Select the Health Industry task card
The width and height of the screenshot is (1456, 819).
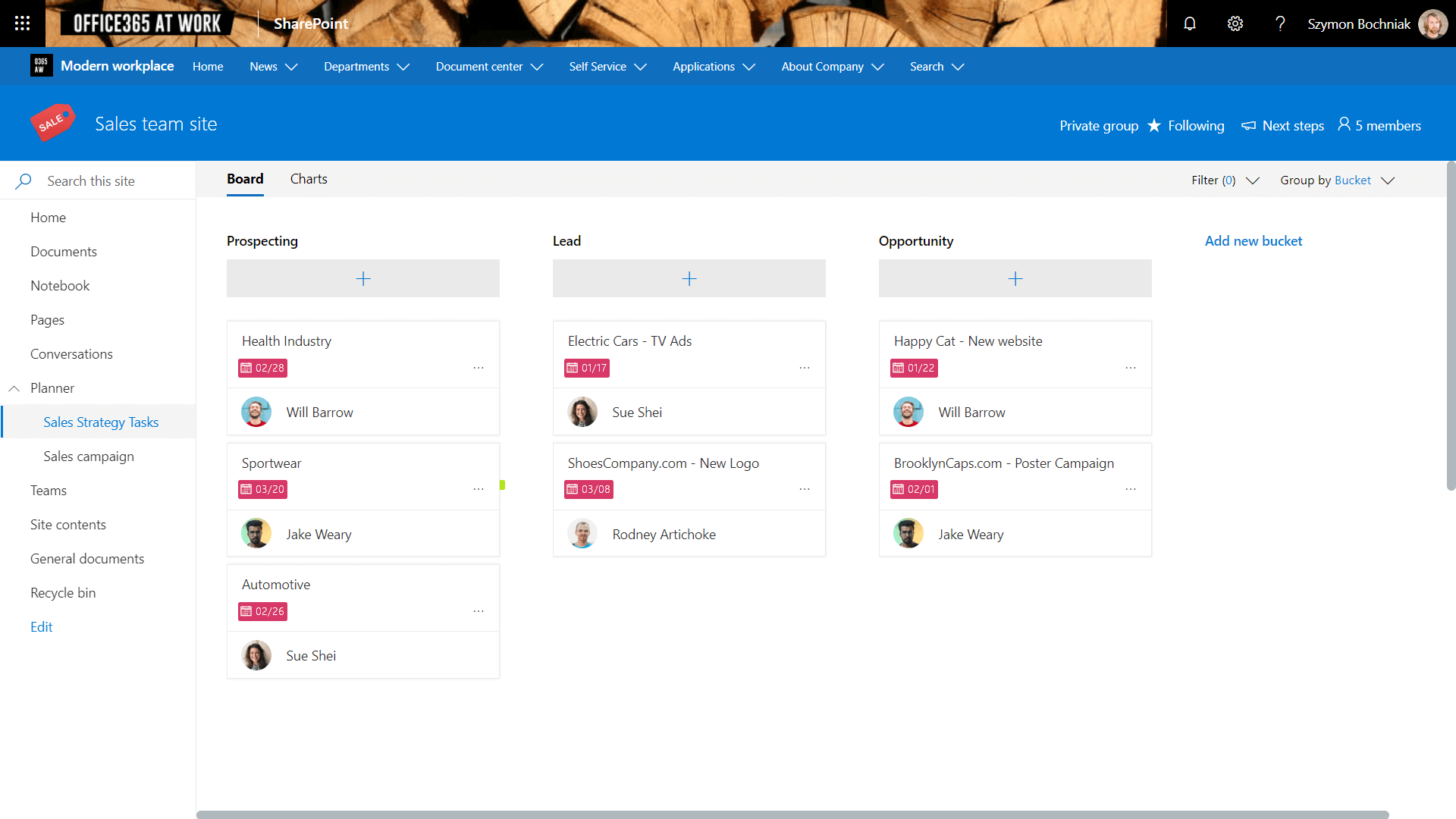pyautogui.click(x=363, y=378)
